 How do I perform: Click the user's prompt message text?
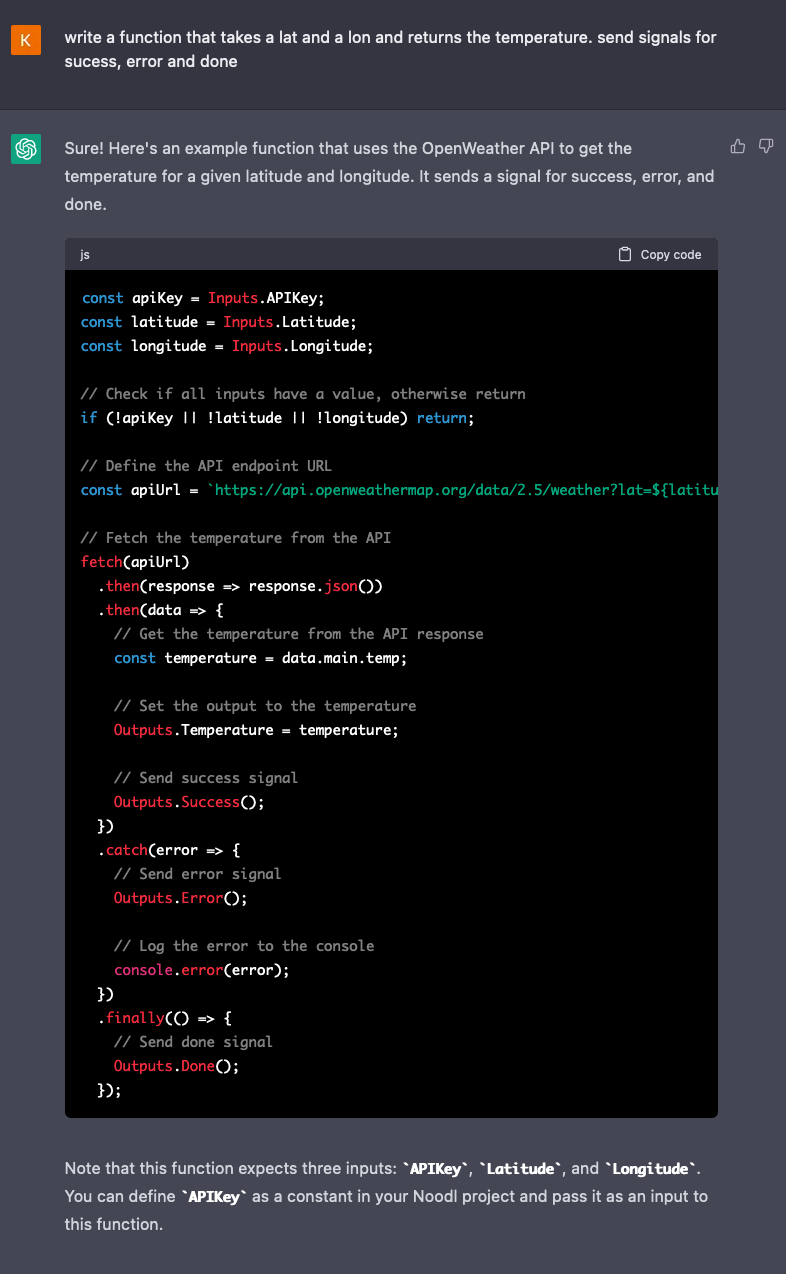pyautogui.click(x=390, y=49)
